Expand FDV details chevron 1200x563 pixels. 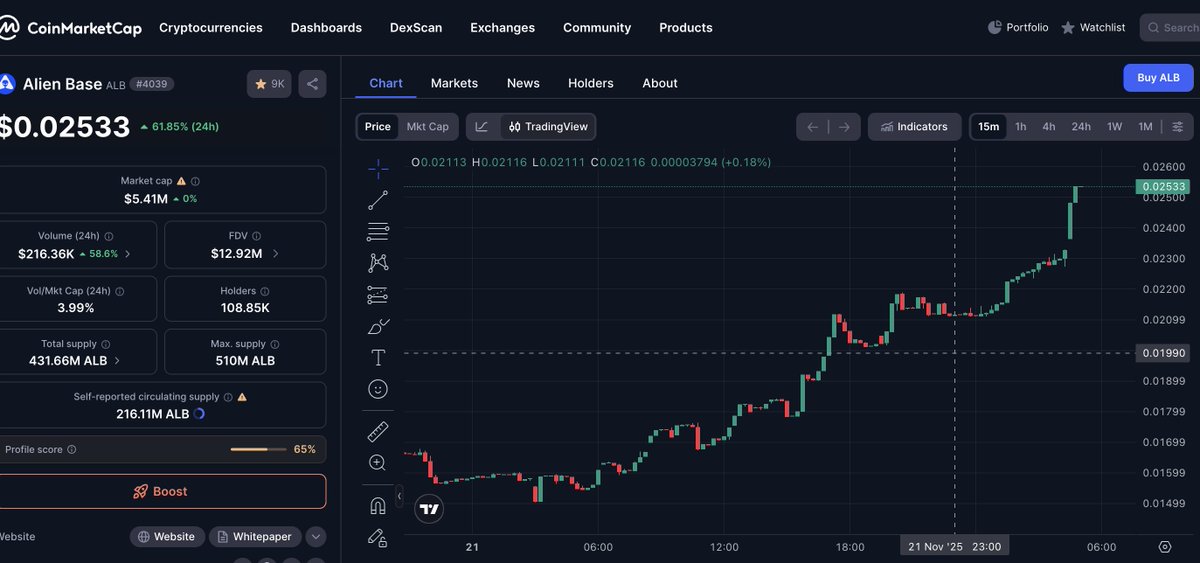(x=275, y=254)
